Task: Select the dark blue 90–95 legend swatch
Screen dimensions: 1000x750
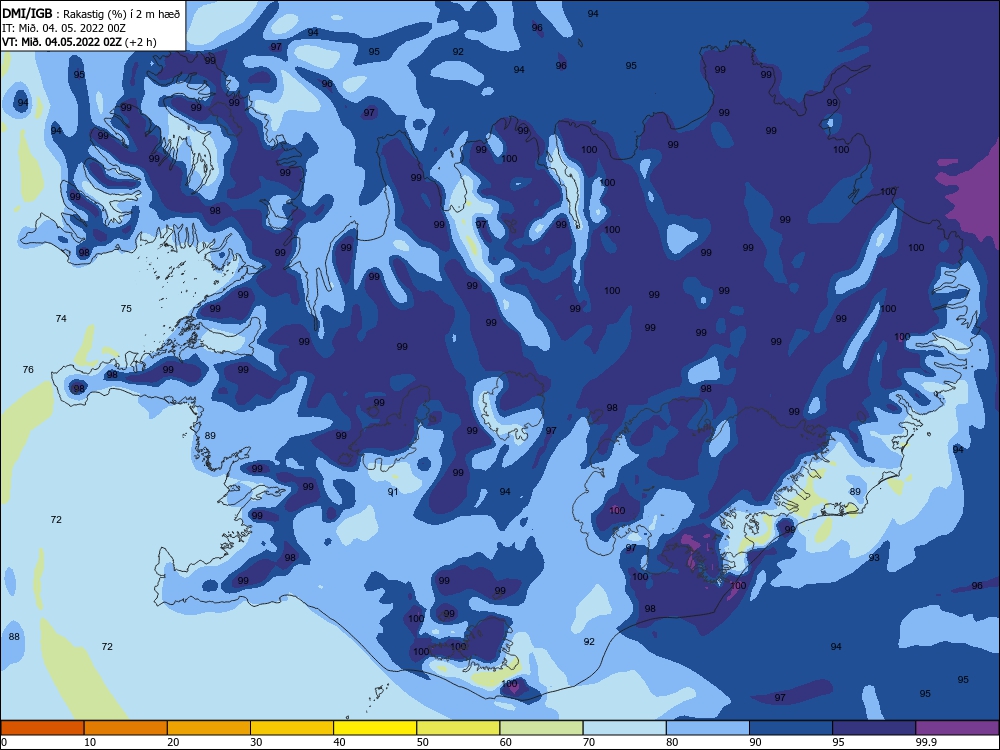Action: [791, 728]
